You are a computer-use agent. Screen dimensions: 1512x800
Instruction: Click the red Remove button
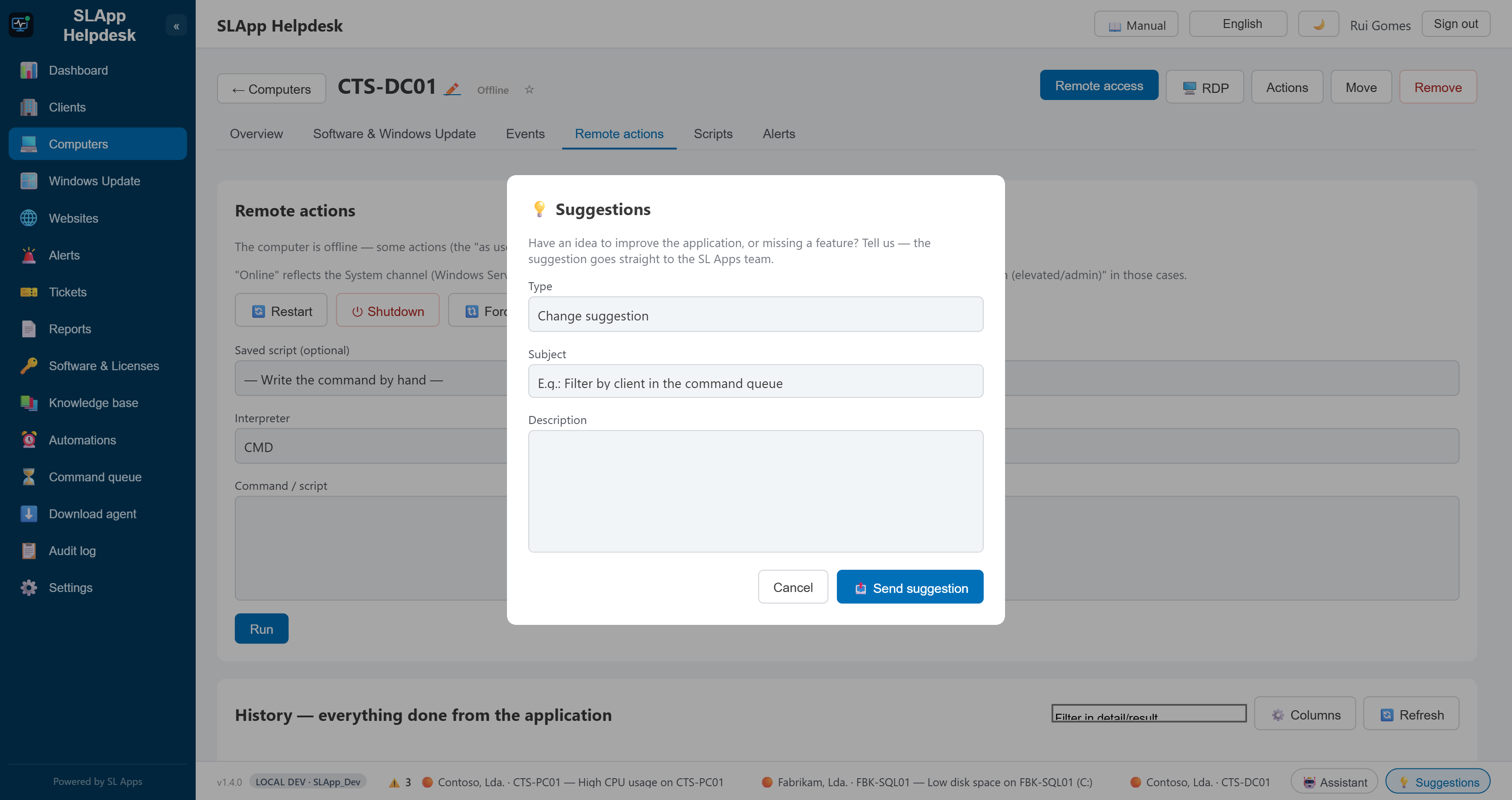[x=1437, y=88]
